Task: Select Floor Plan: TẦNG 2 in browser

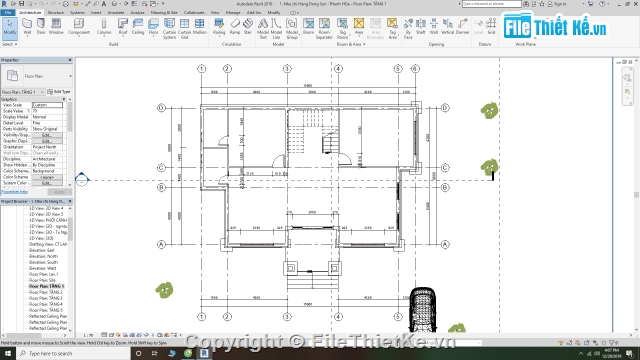Action: point(45,292)
